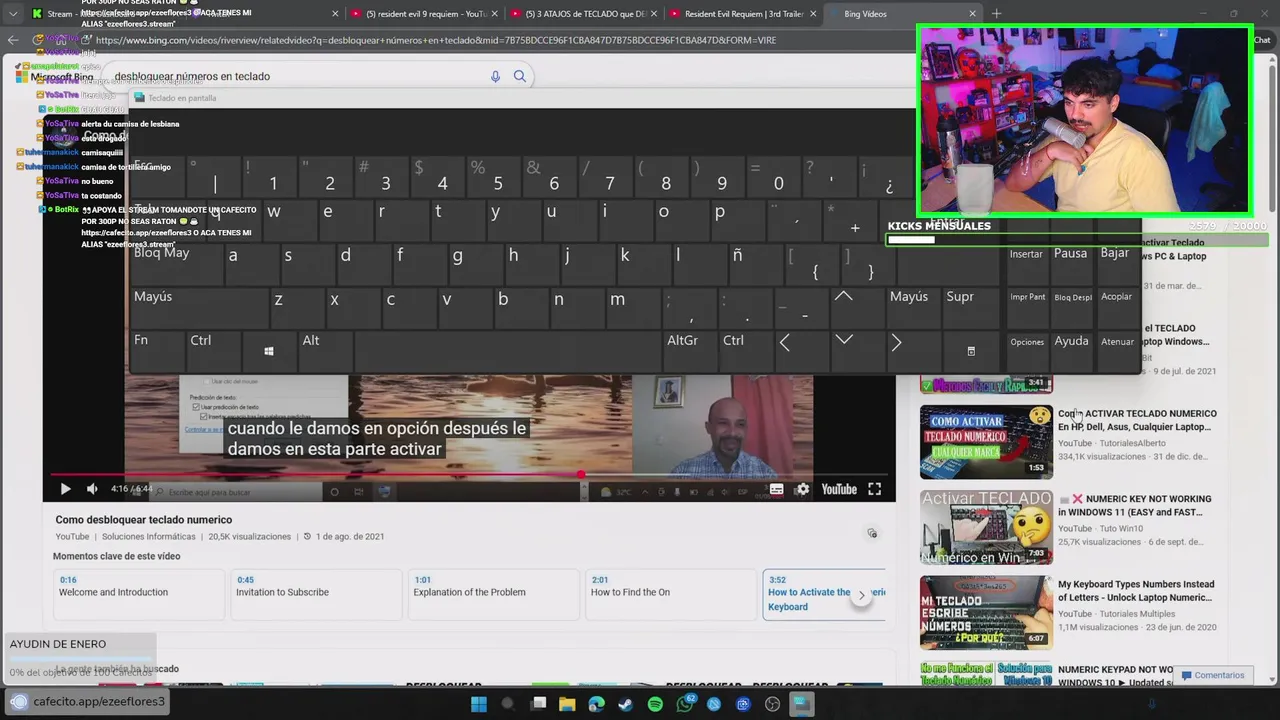
Task: Close the Bing Videos tab
Action: pyautogui.click(x=972, y=14)
